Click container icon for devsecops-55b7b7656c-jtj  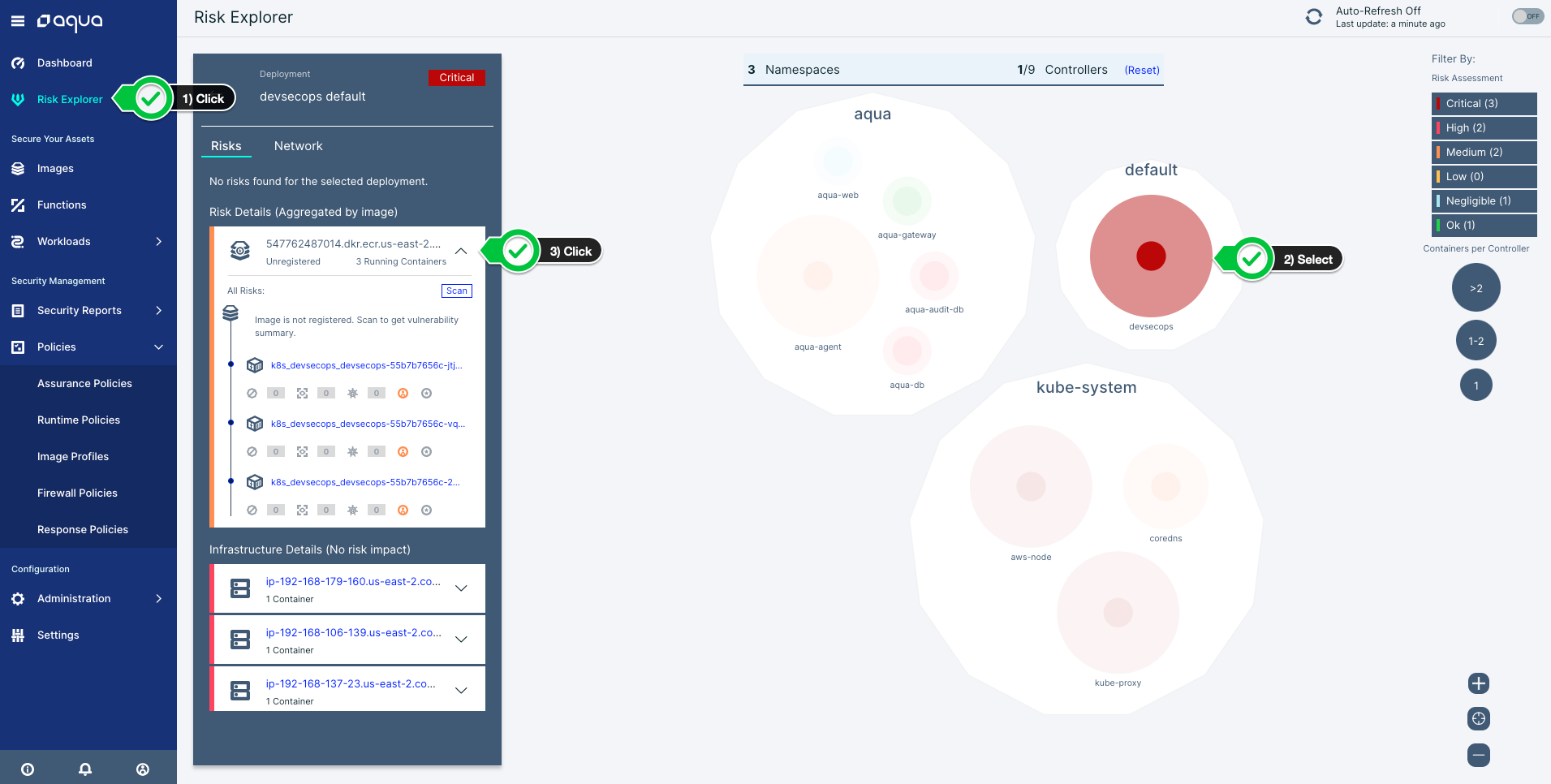tap(255, 365)
